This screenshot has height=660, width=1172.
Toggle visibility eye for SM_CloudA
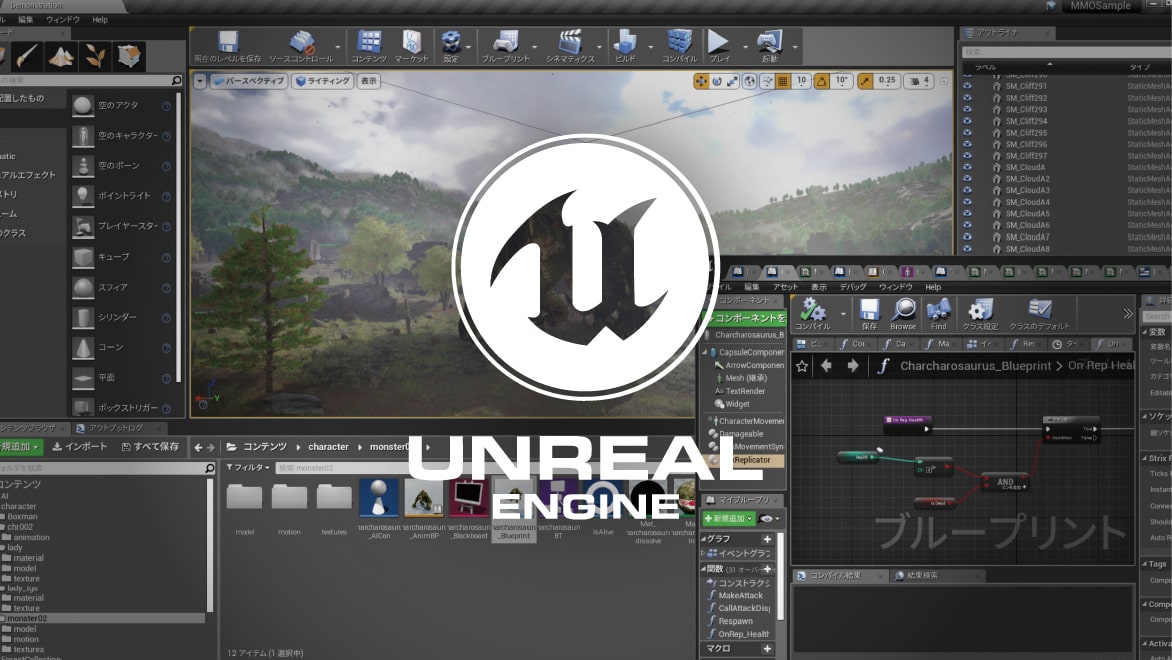pyautogui.click(x=967, y=168)
